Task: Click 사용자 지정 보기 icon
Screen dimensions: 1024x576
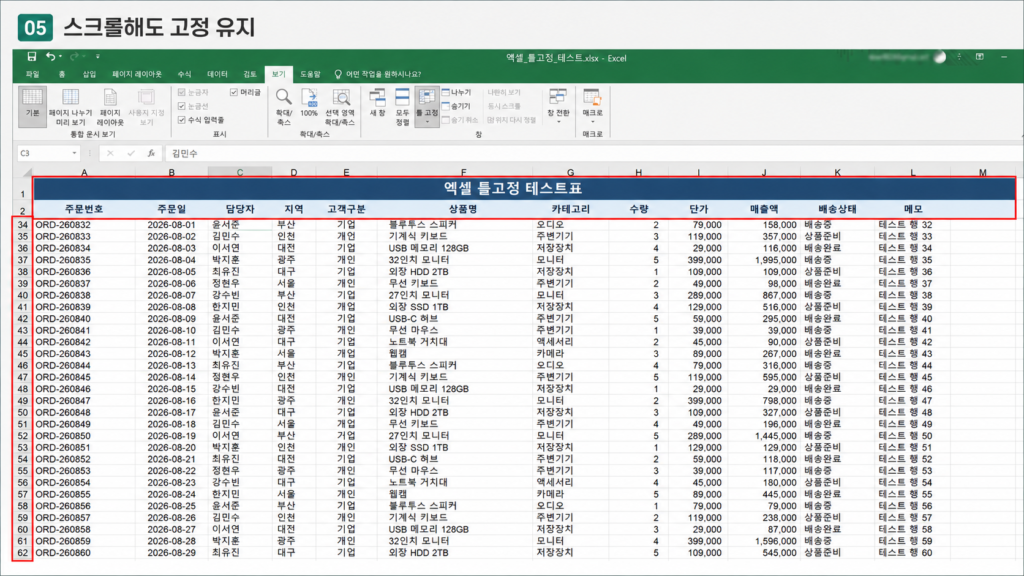Action: (146, 106)
